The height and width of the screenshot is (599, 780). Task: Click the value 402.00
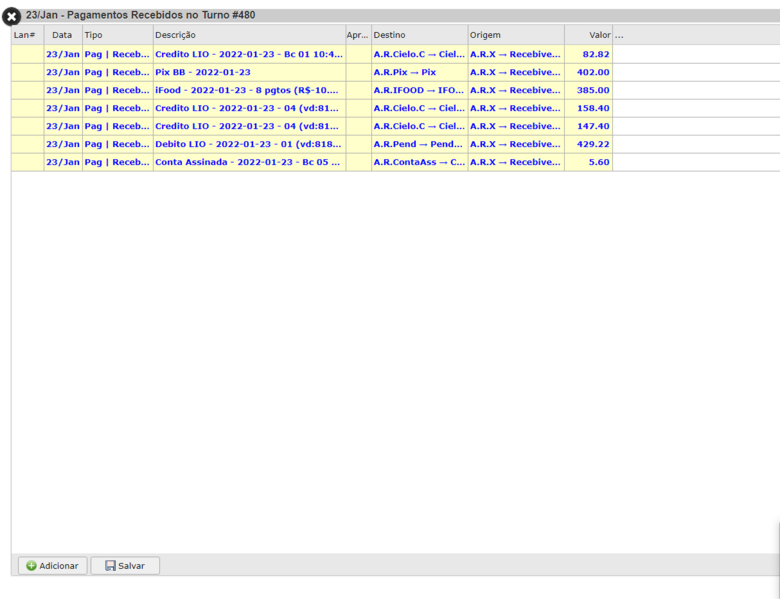(588, 72)
